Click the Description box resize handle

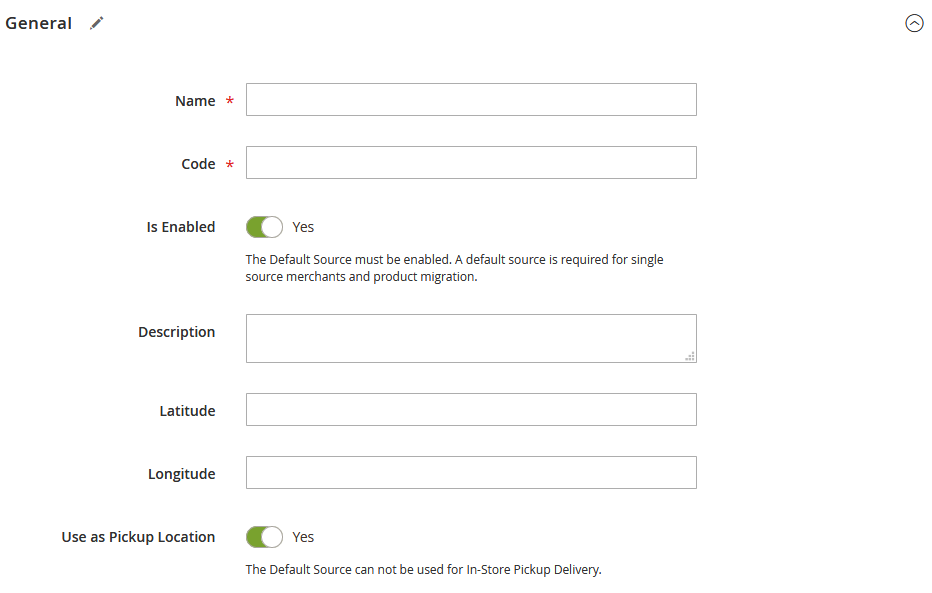click(x=689, y=357)
